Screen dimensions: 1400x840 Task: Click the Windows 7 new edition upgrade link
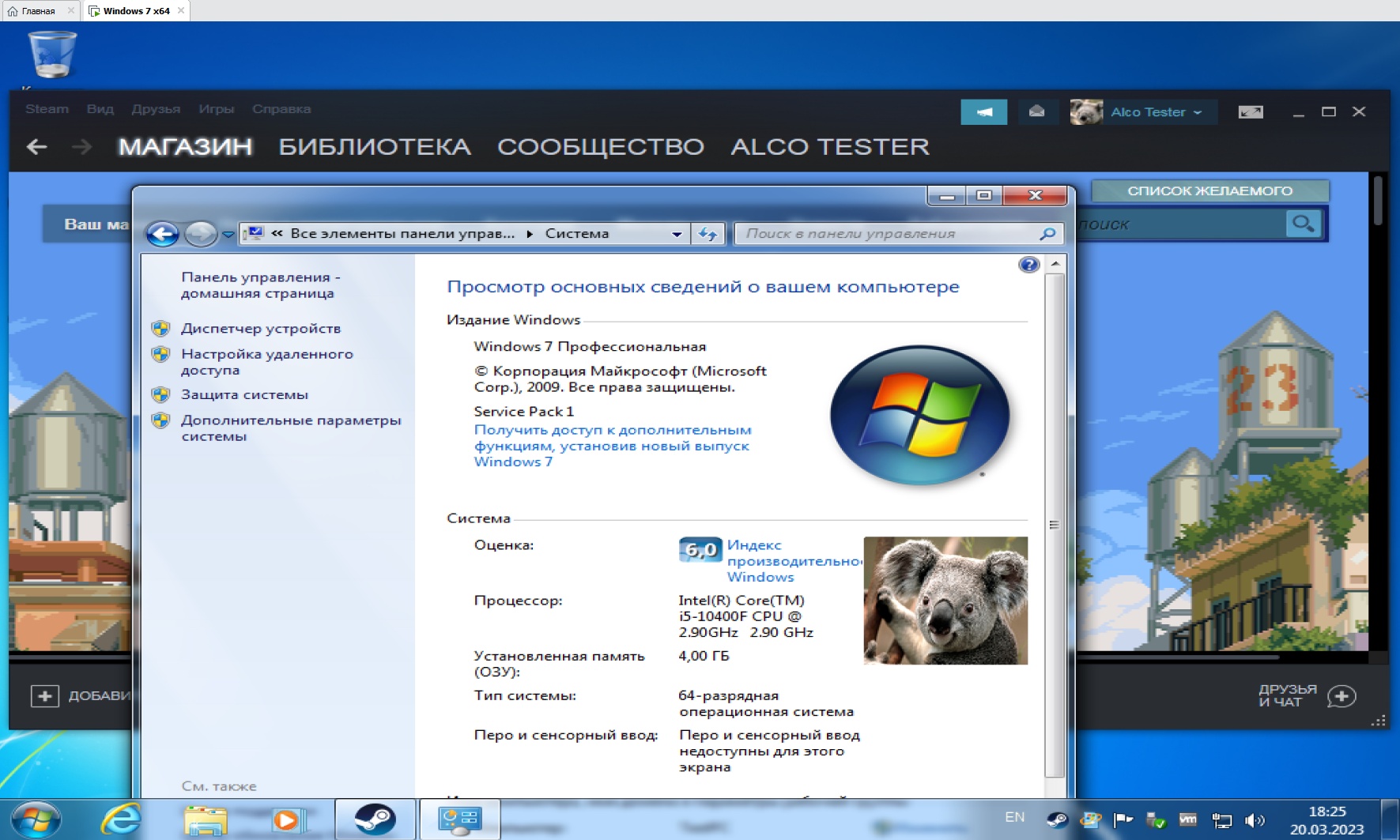(x=613, y=446)
